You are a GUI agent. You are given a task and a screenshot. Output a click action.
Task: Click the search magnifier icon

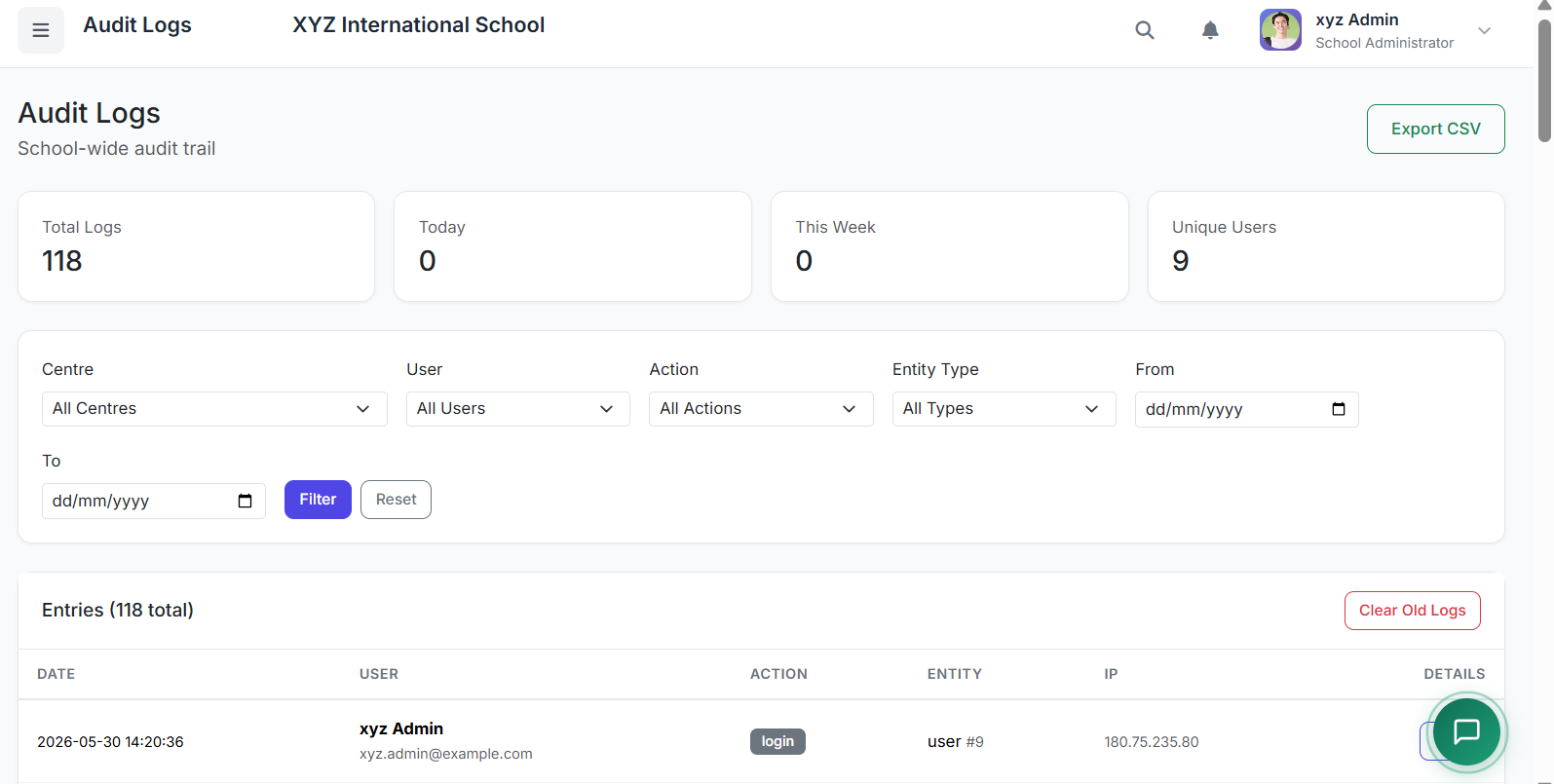coord(1145,30)
